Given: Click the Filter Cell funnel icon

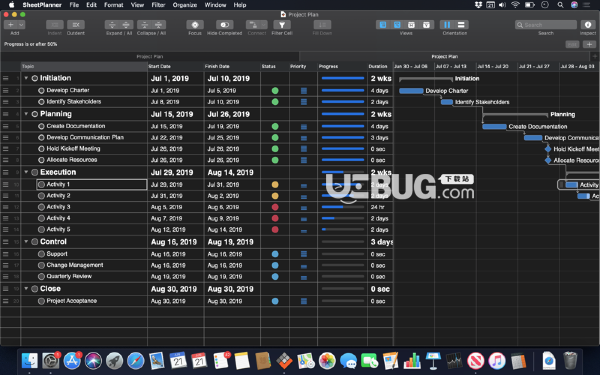Looking at the screenshot, I should 282,25.
